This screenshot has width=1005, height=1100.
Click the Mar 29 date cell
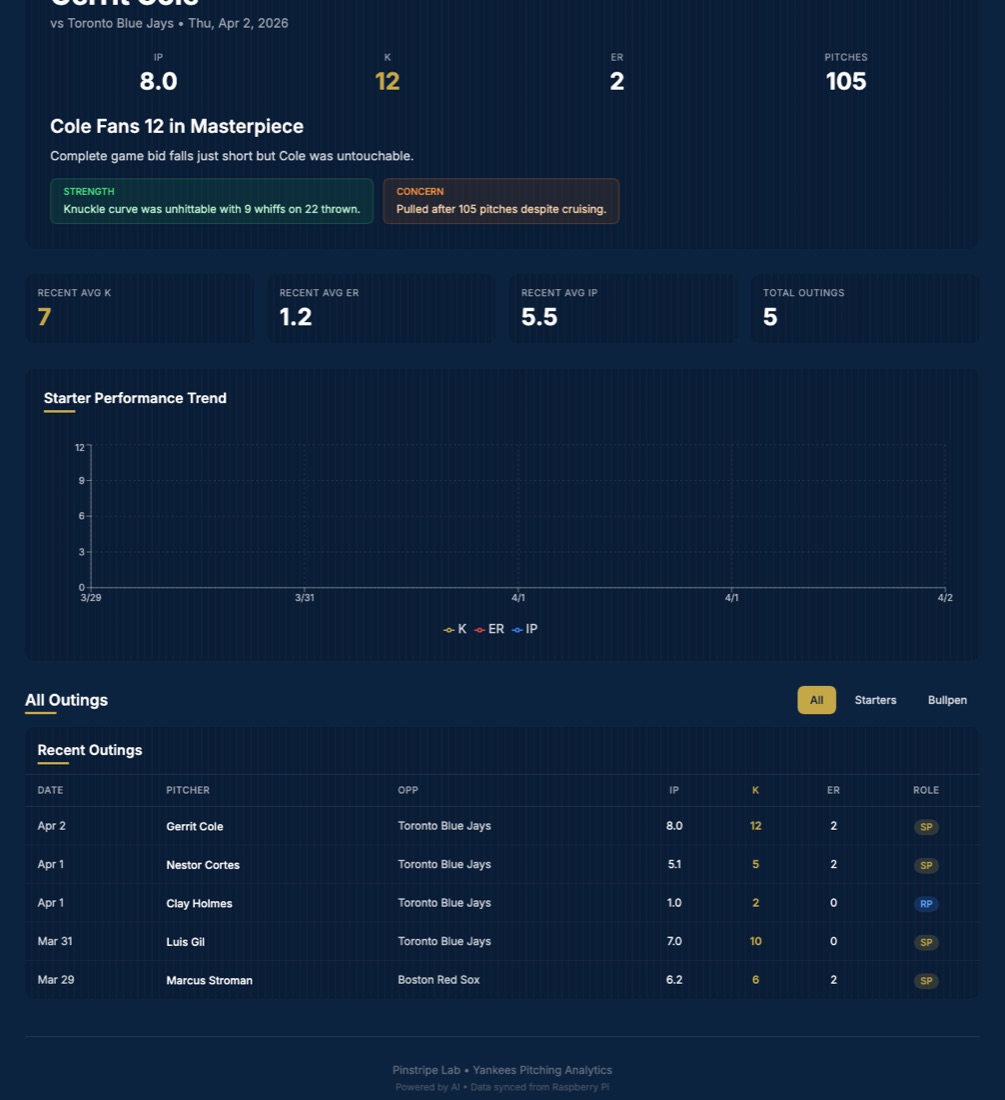point(55,980)
